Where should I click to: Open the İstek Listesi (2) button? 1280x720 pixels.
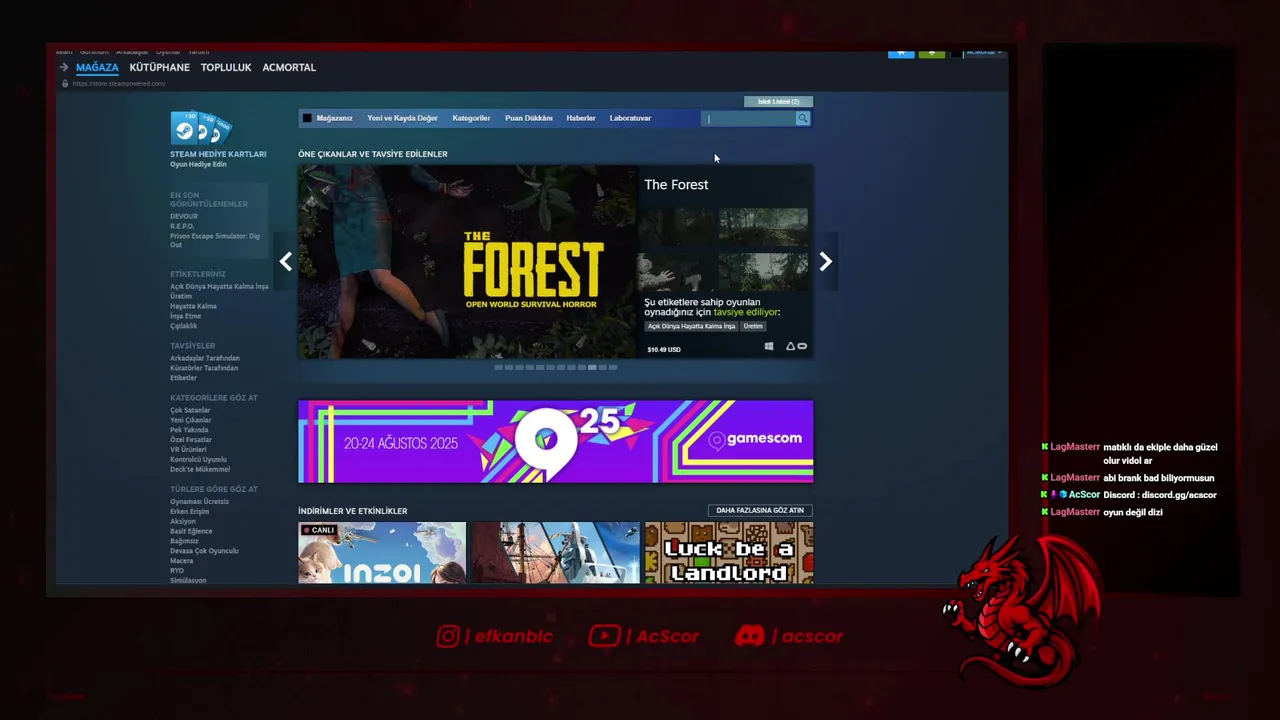778,102
